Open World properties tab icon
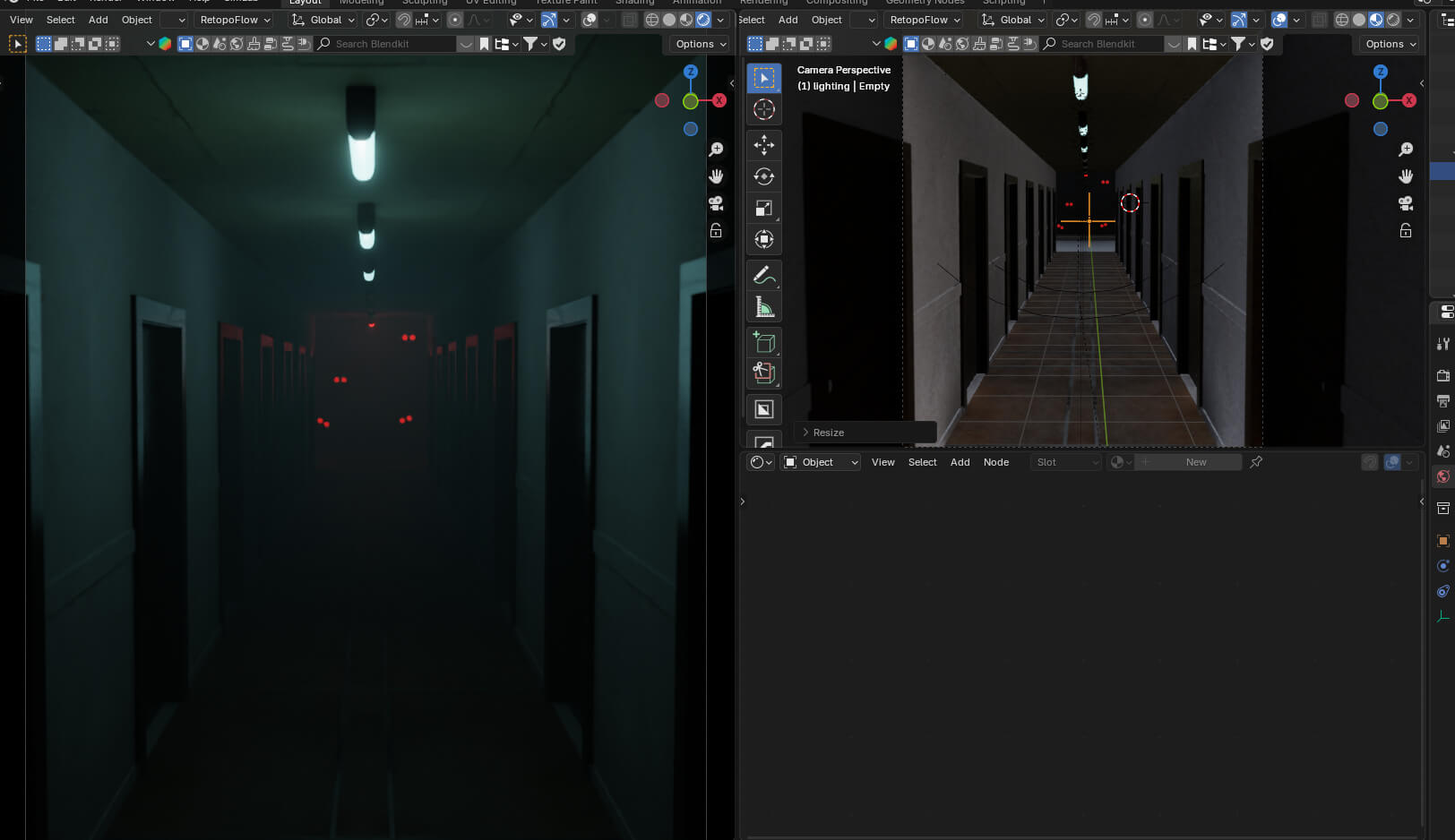The width and height of the screenshot is (1455, 840). tap(1442, 476)
